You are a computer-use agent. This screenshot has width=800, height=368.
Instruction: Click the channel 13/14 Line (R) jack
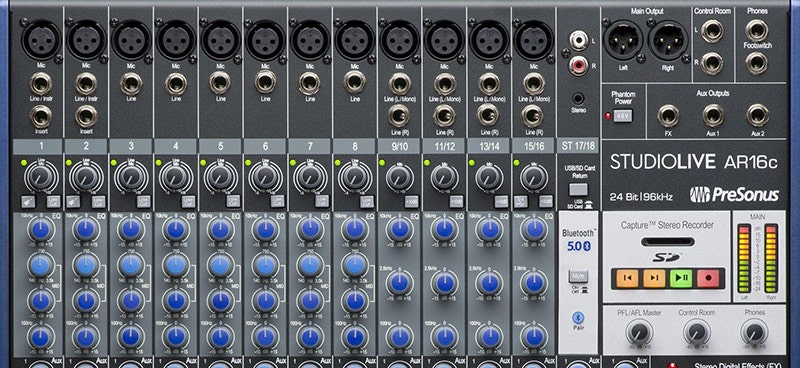(x=488, y=115)
